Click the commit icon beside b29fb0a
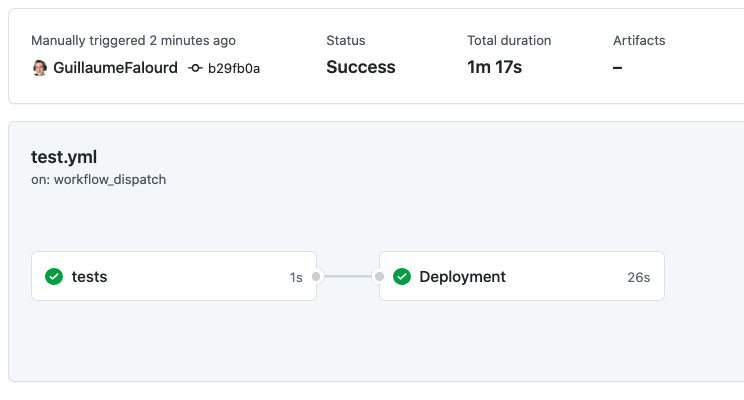744x400 pixels. (x=196, y=68)
